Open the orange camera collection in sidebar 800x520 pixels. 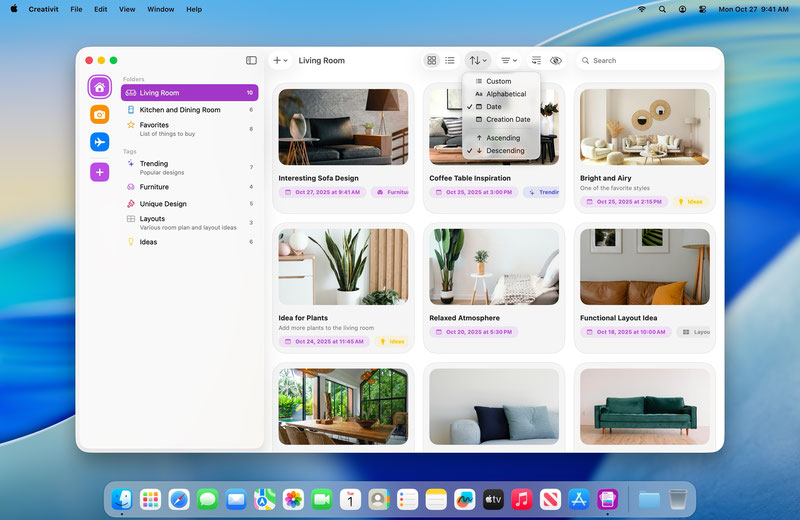click(x=100, y=115)
